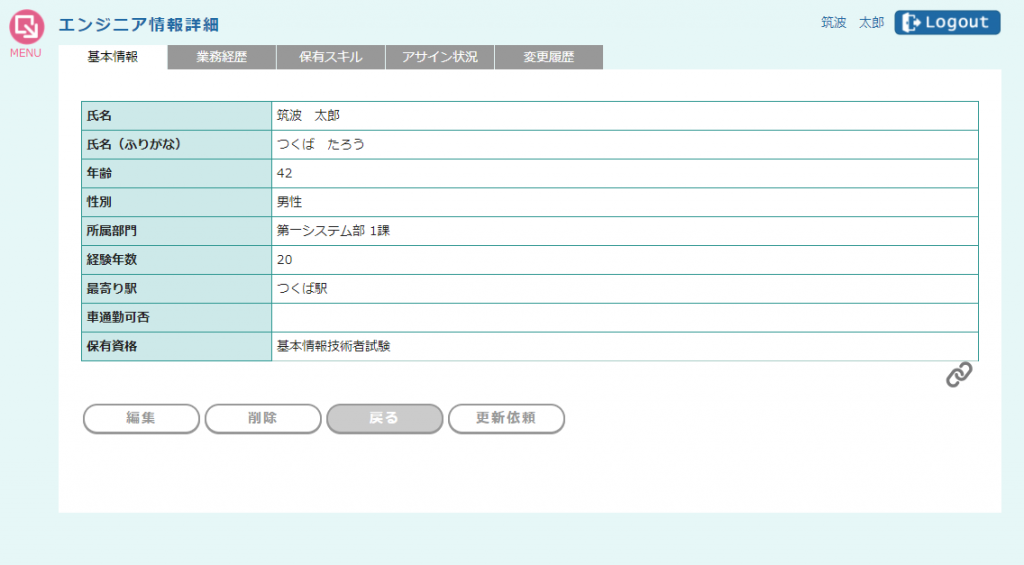View the 変更履歴 tab

pyautogui.click(x=549, y=58)
